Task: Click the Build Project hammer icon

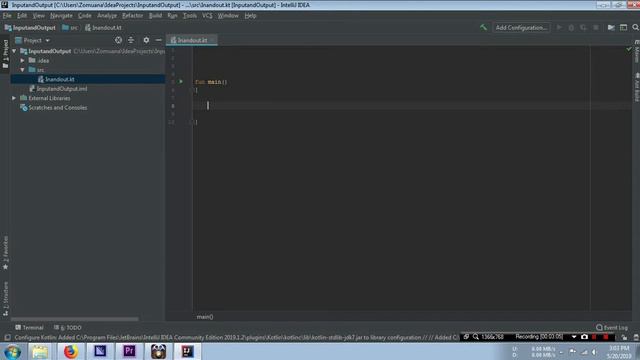Action: 483,27
